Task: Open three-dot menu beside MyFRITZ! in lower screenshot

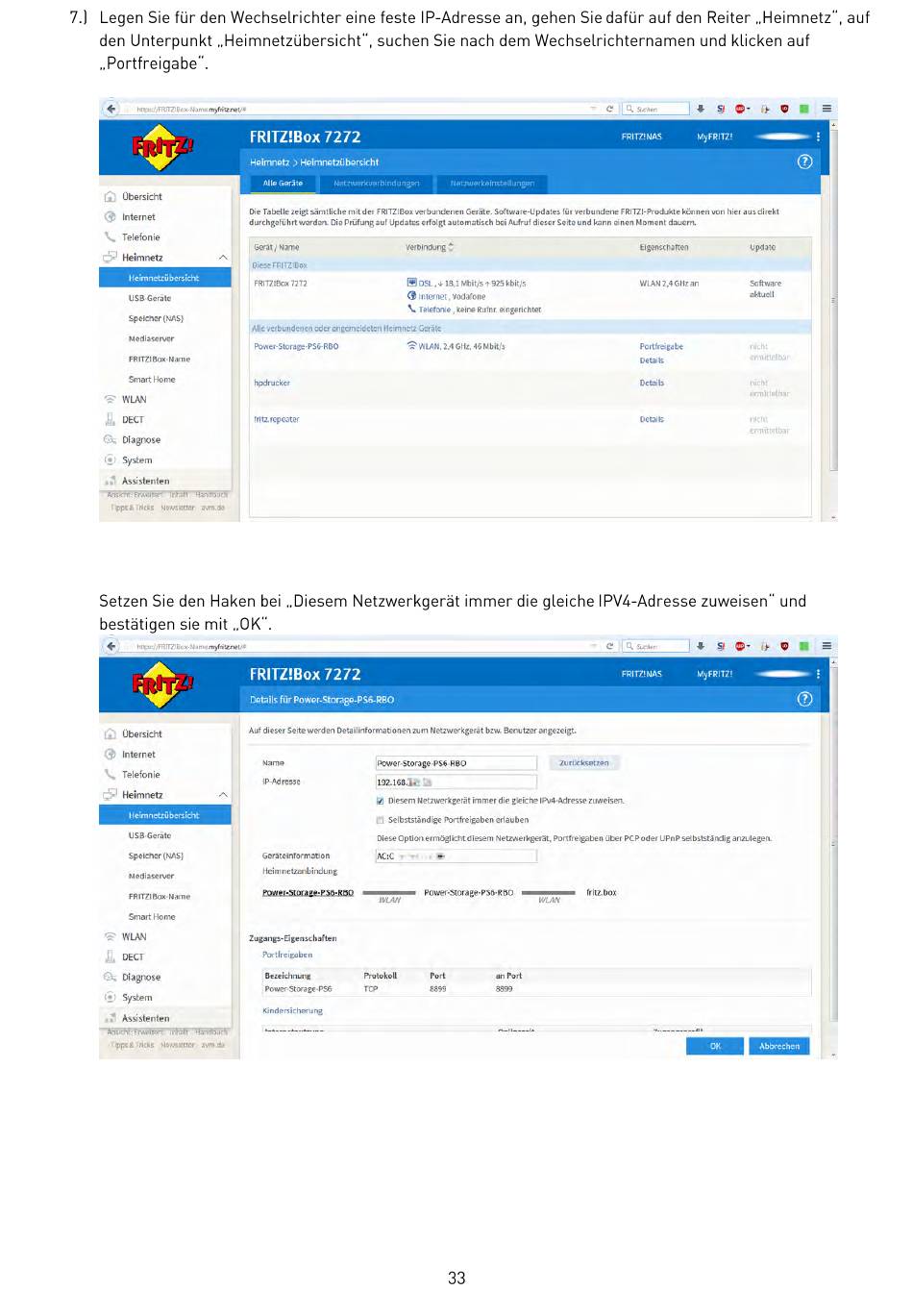Action: click(x=818, y=674)
